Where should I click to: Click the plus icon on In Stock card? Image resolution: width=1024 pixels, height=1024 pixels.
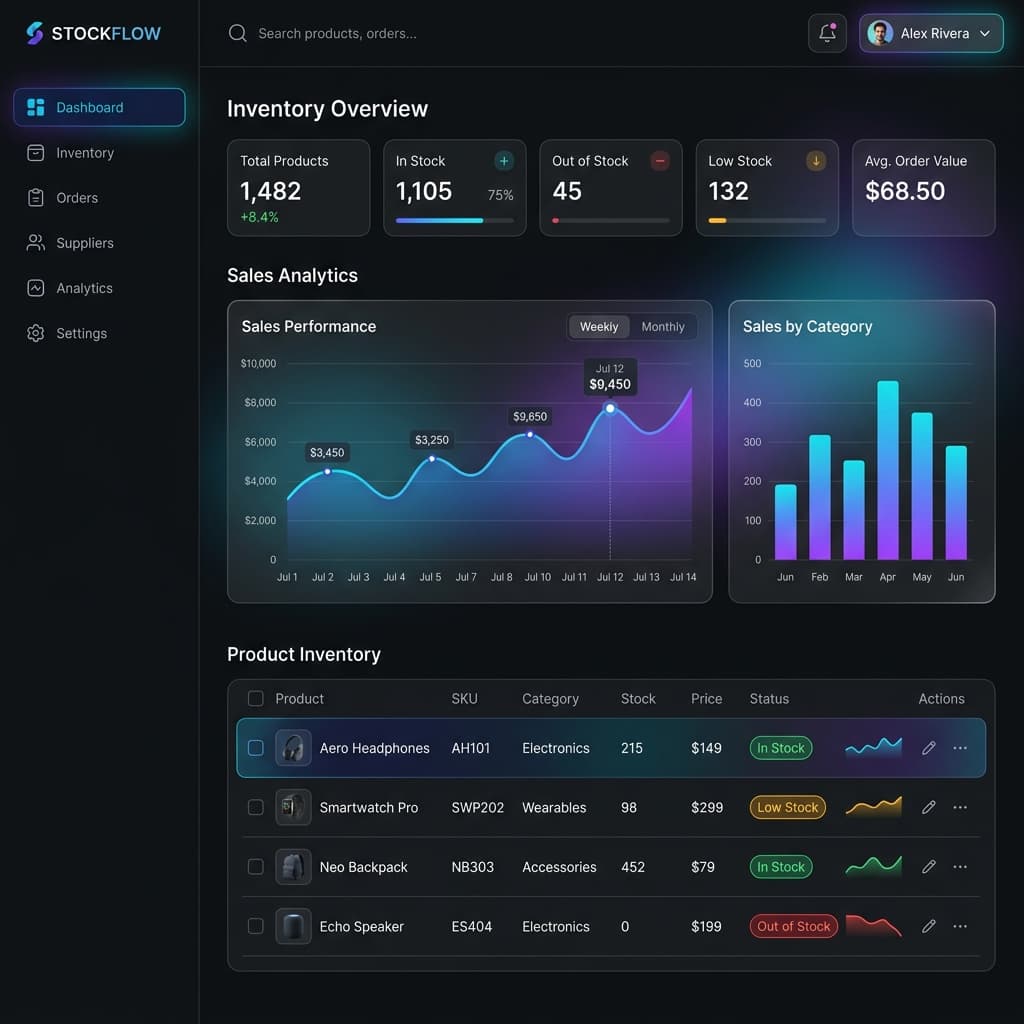pyautogui.click(x=504, y=161)
